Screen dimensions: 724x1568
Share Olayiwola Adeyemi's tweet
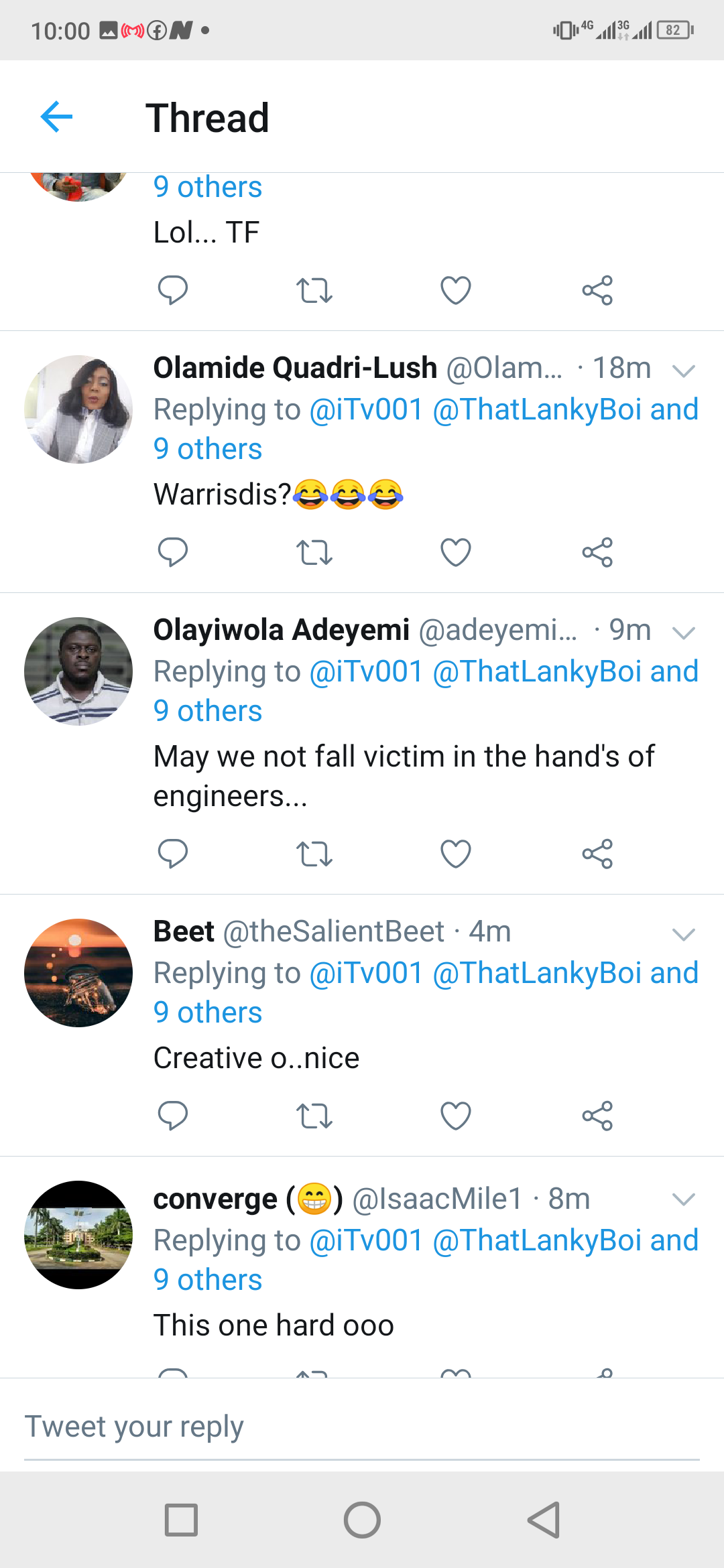(x=597, y=854)
